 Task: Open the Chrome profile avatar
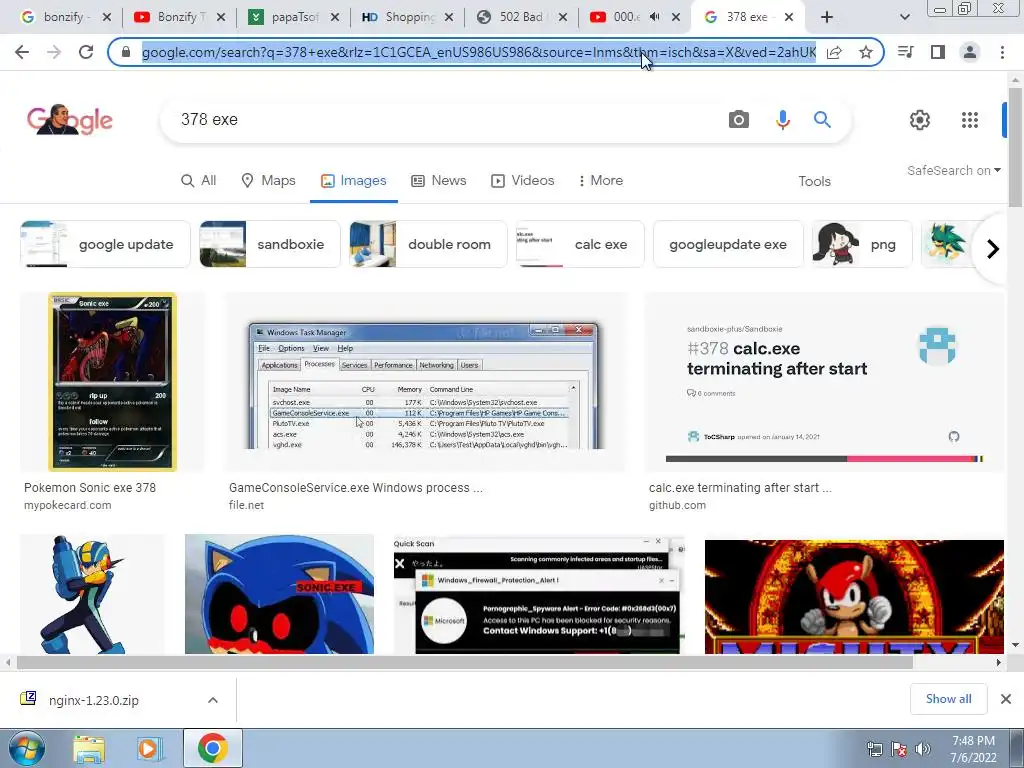(970, 52)
